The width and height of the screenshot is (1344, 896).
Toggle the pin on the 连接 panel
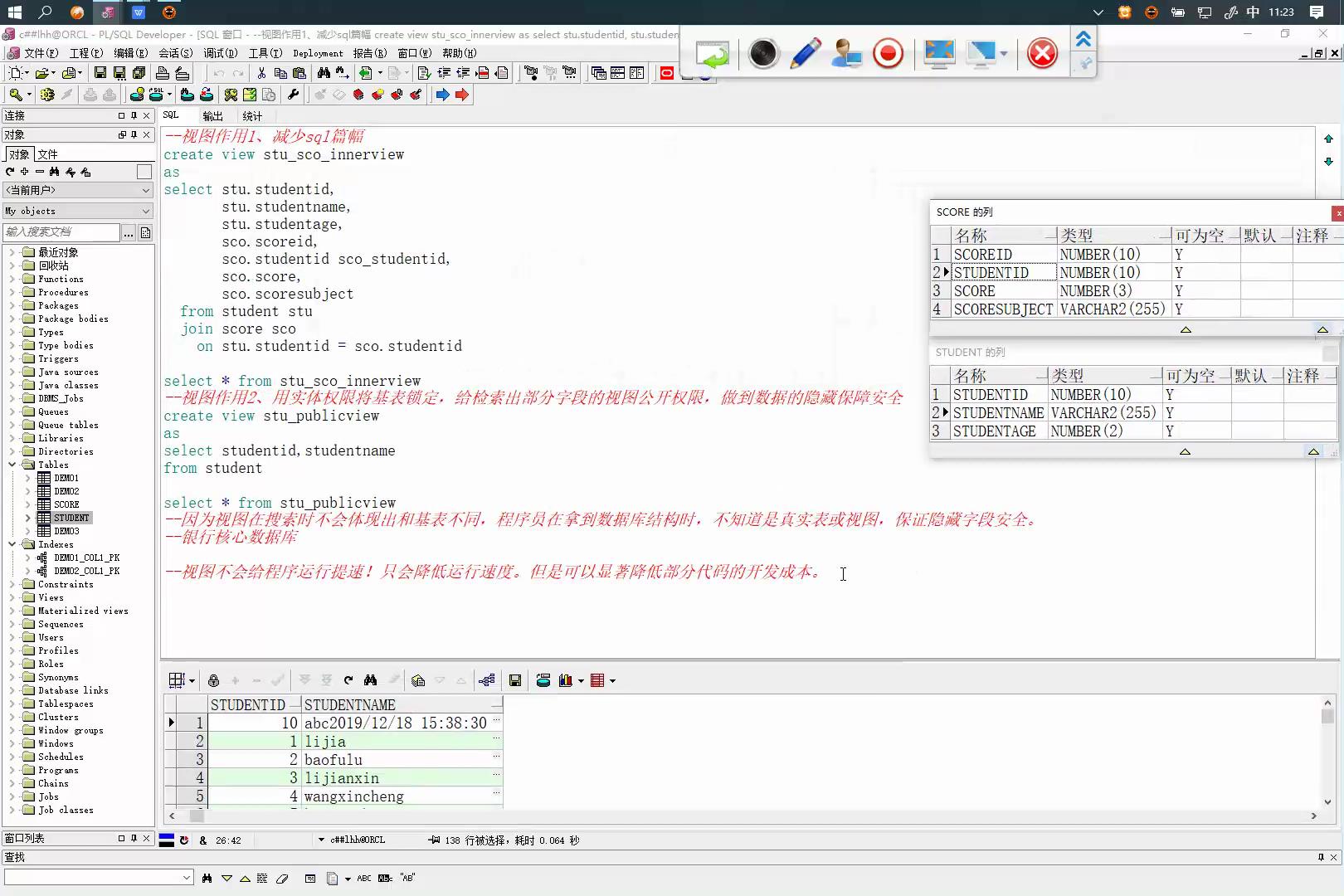tap(134, 115)
